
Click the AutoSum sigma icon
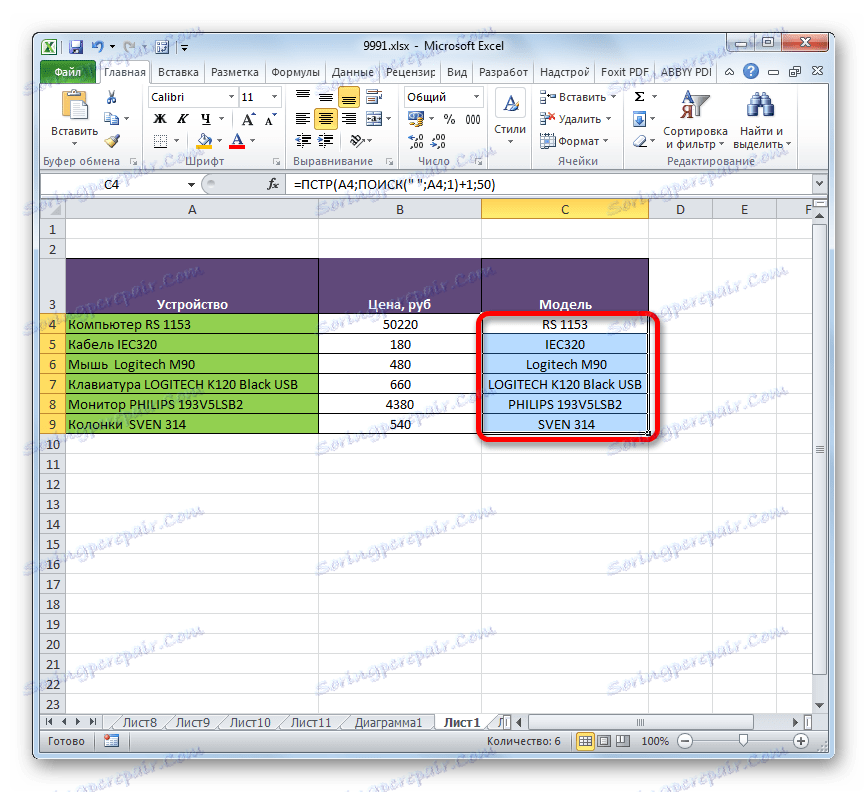pos(641,95)
